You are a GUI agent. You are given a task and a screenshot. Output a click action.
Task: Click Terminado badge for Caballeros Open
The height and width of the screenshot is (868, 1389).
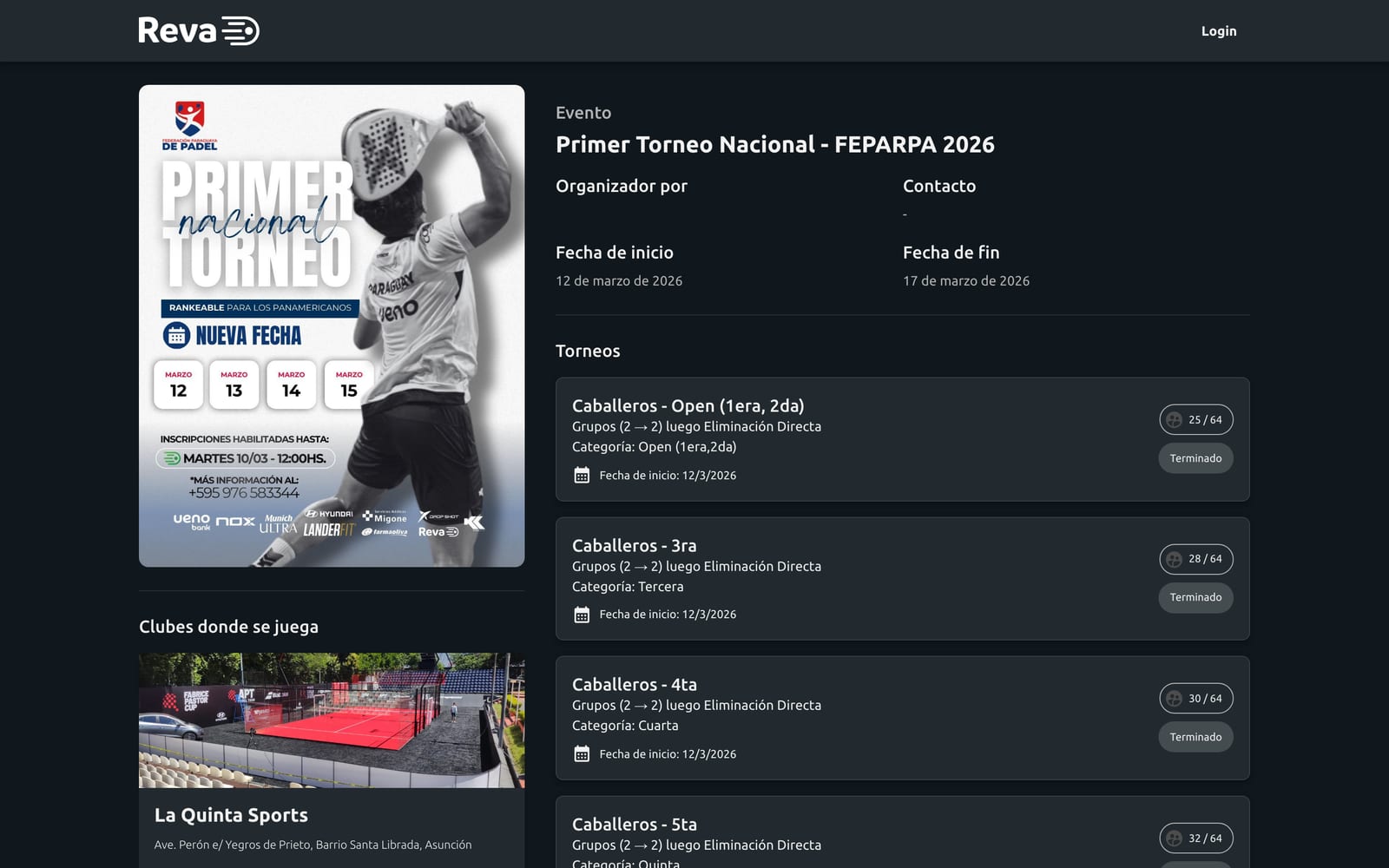[1195, 458]
